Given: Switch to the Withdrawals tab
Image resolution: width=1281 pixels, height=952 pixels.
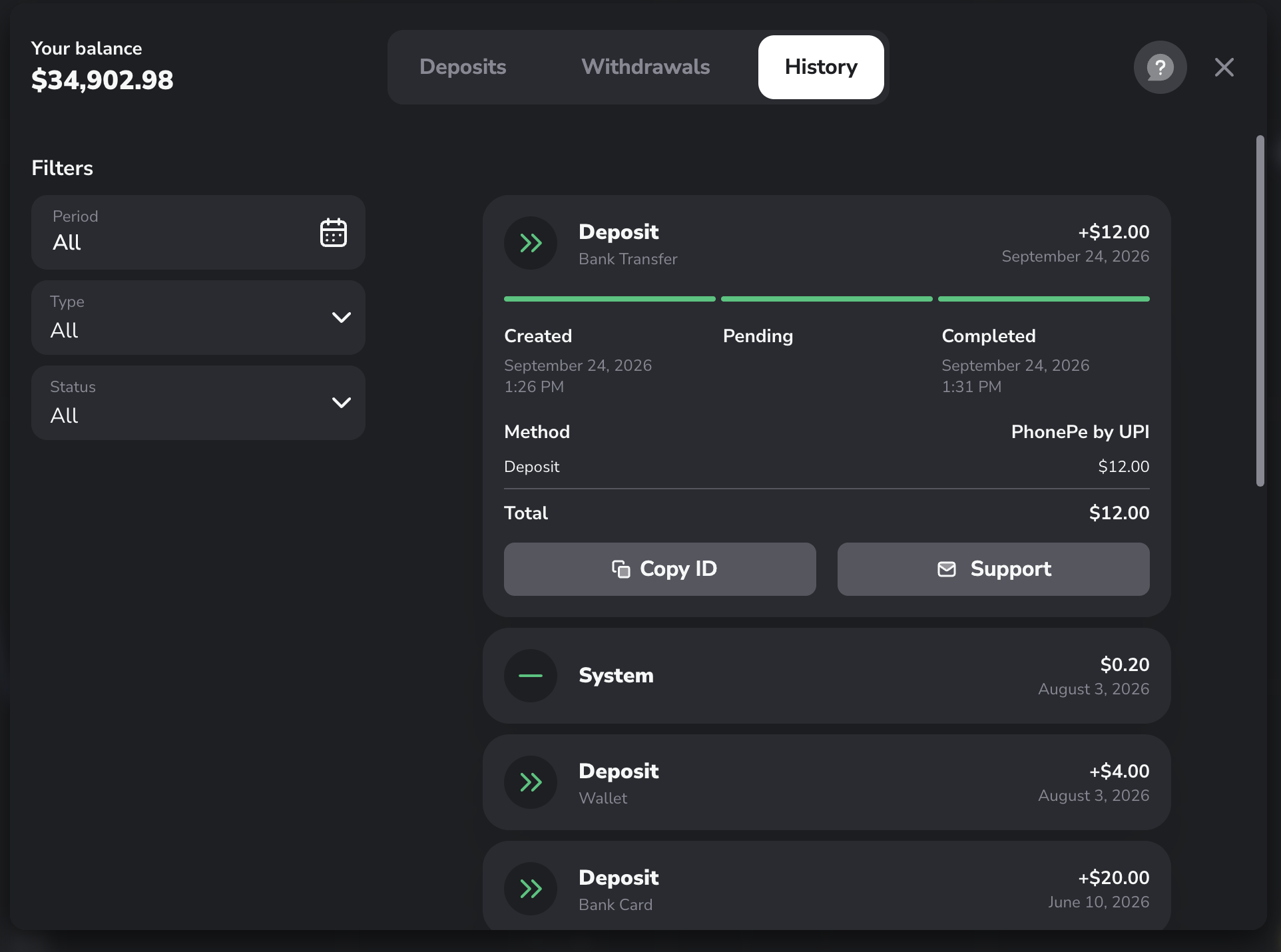Looking at the screenshot, I should coord(646,67).
